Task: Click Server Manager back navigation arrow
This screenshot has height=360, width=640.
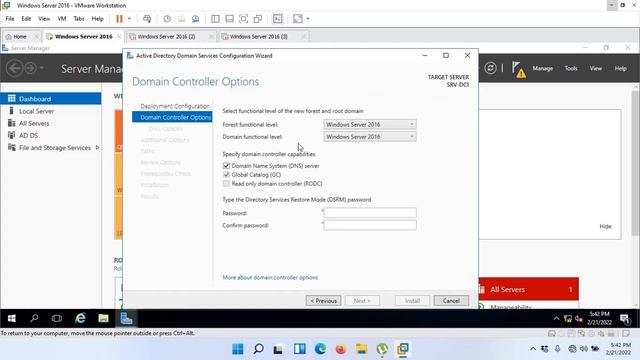Action: point(14,68)
